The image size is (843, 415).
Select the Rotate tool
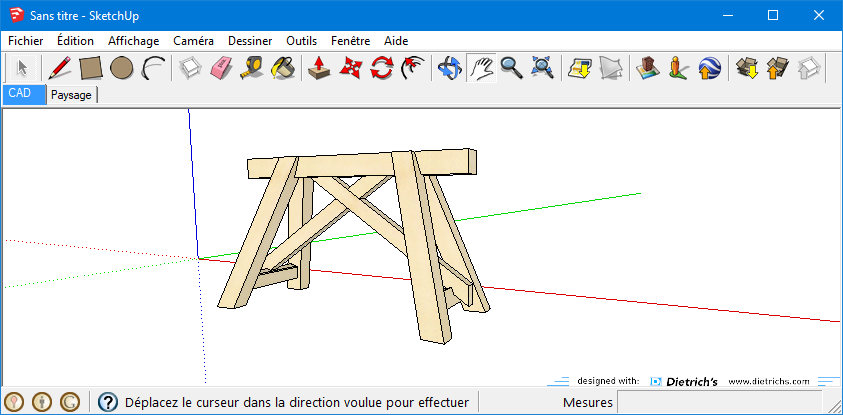click(382, 68)
